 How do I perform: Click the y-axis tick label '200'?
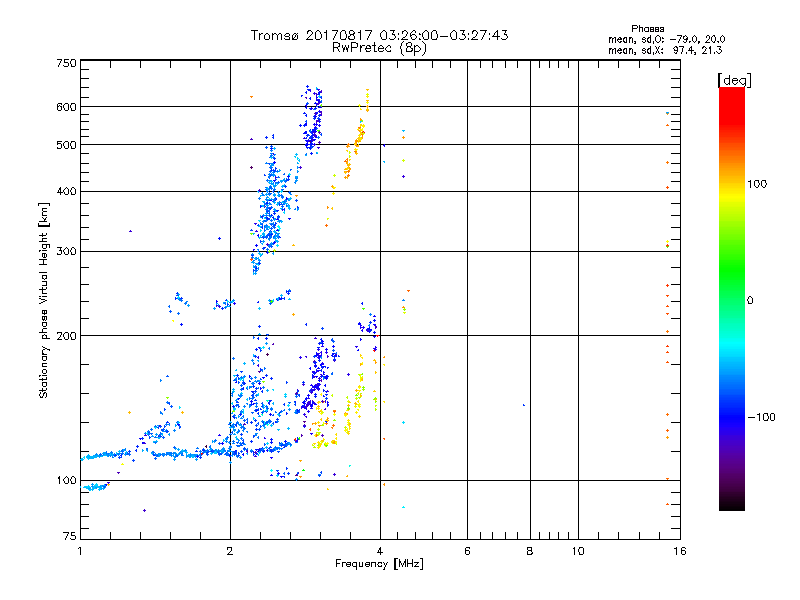click(x=66, y=336)
